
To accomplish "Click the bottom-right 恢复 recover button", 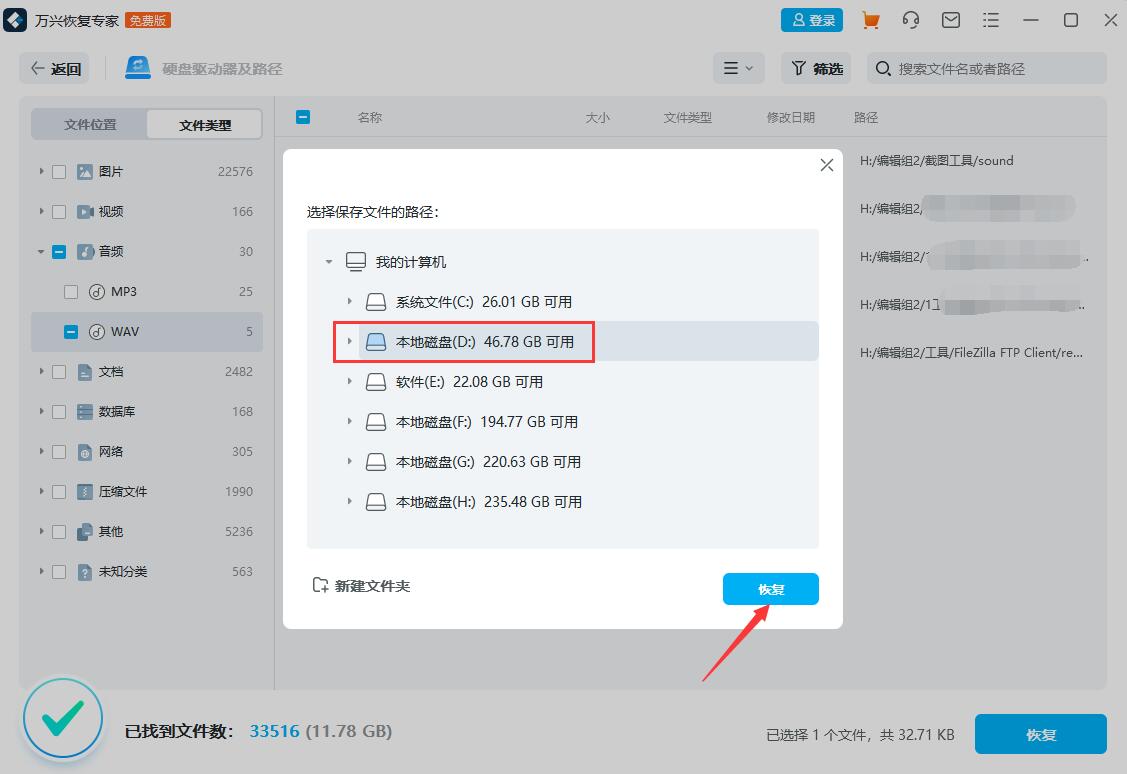I will (1041, 734).
